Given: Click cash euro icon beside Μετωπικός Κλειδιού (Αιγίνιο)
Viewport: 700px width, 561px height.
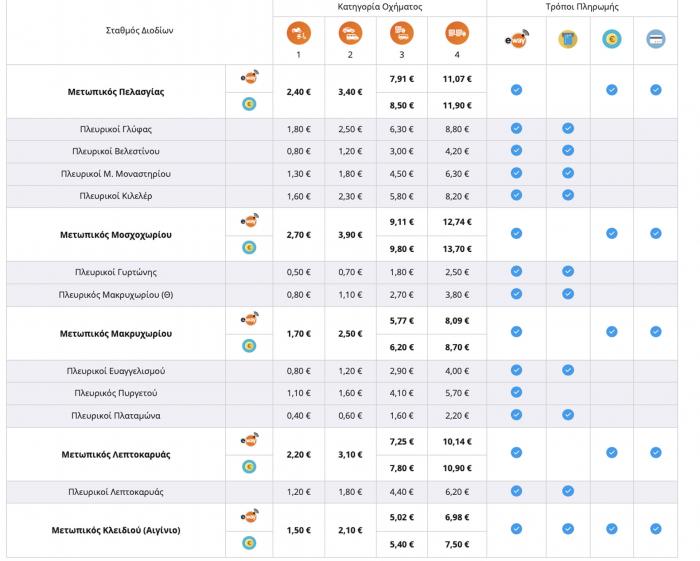Looking at the screenshot, I should 249,543.
